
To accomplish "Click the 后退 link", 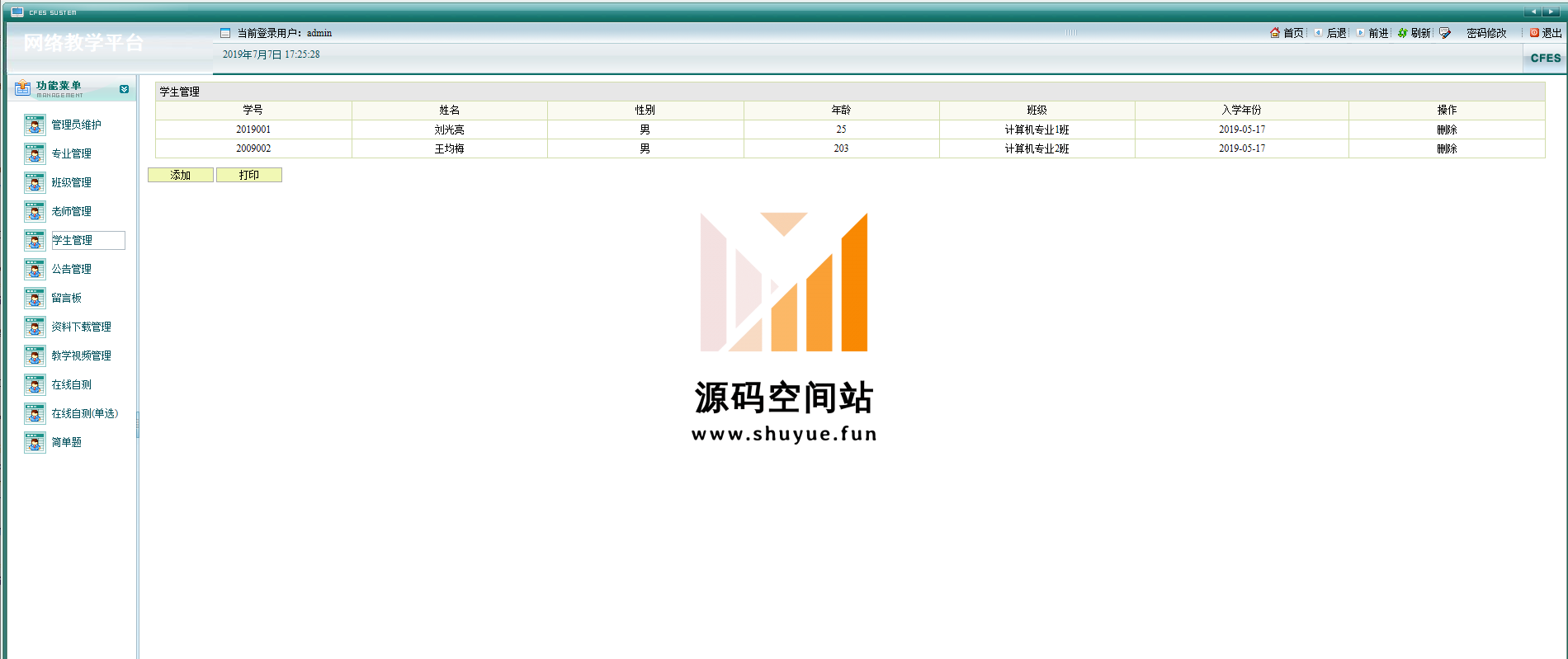I will coord(1336,33).
